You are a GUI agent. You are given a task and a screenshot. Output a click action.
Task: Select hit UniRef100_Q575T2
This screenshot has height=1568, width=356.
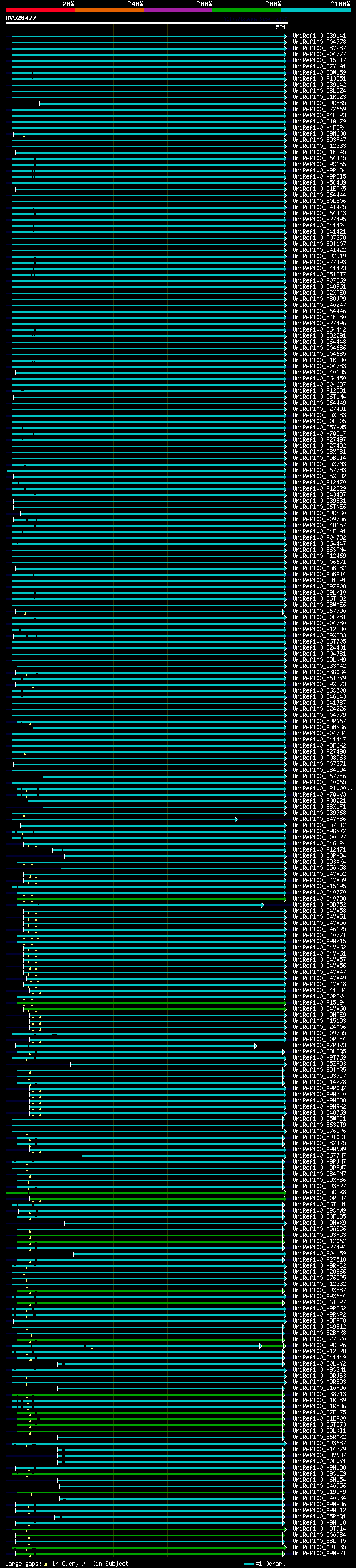[x=319, y=825]
